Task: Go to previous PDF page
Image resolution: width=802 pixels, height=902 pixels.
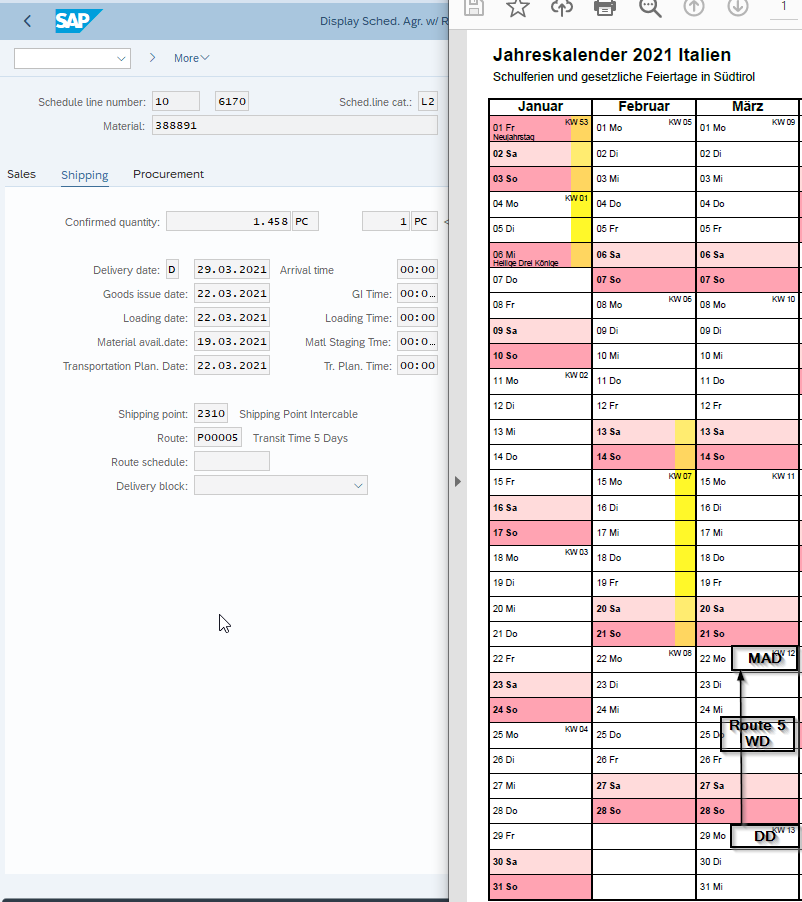Action: tap(694, 8)
